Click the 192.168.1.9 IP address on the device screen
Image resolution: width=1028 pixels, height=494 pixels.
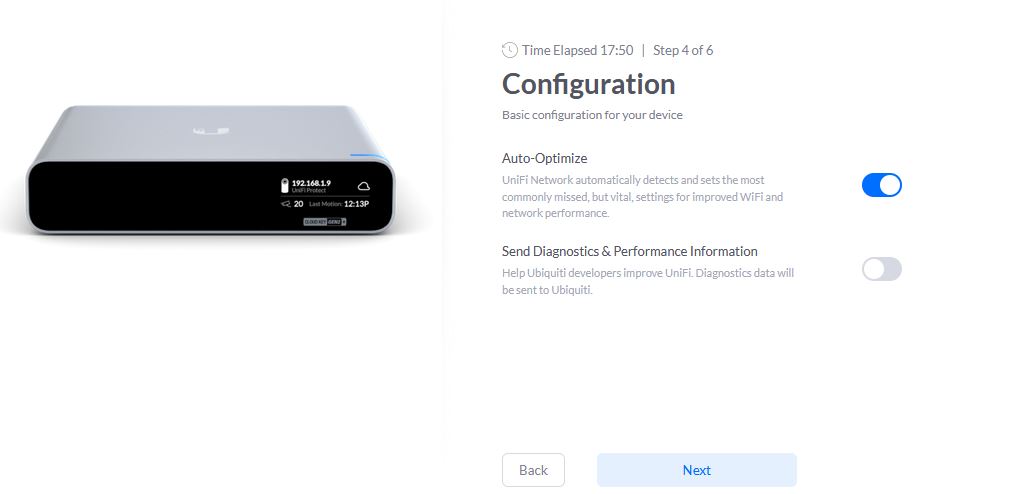click(311, 182)
